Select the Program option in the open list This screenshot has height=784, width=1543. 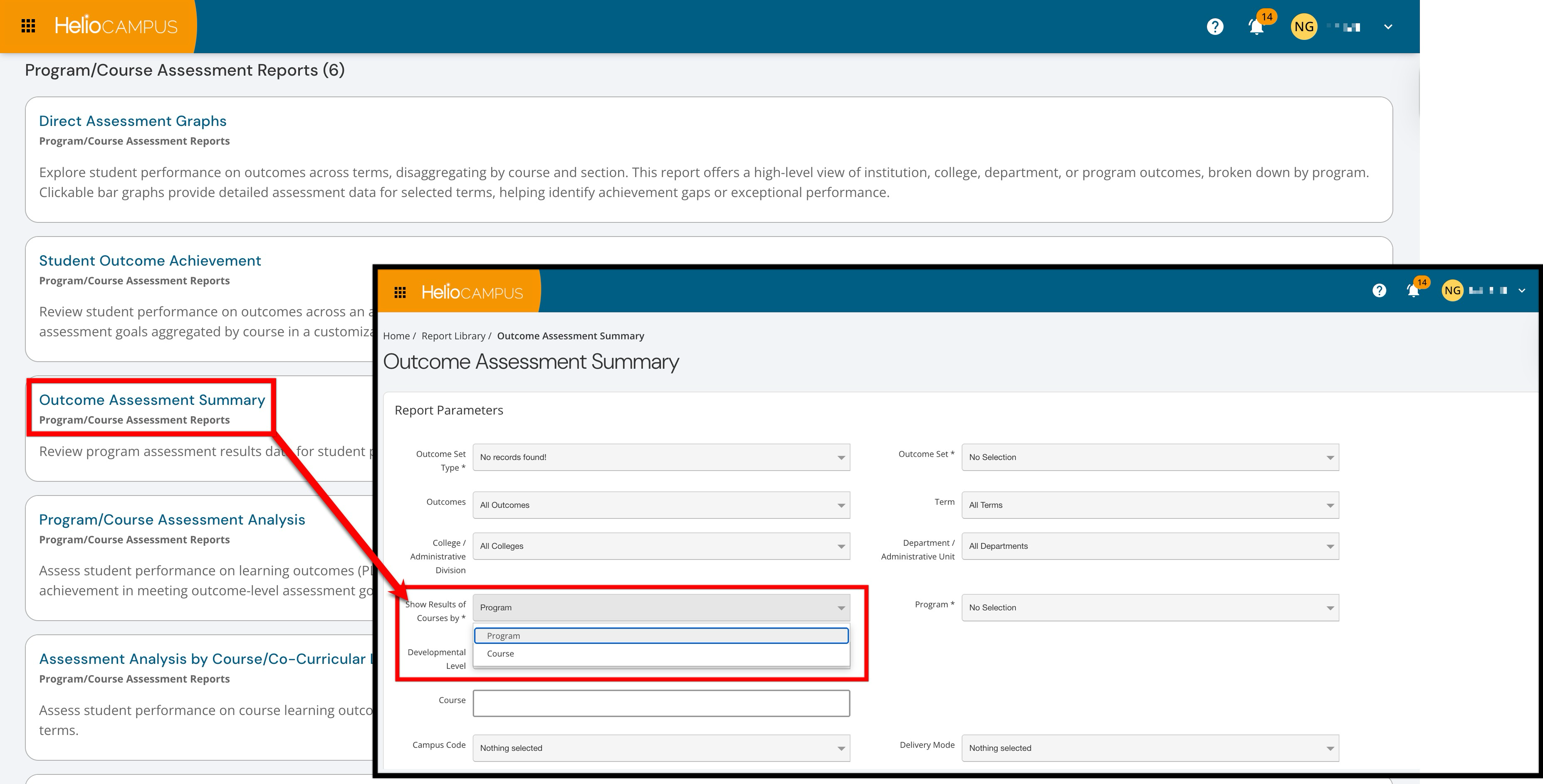coord(661,636)
